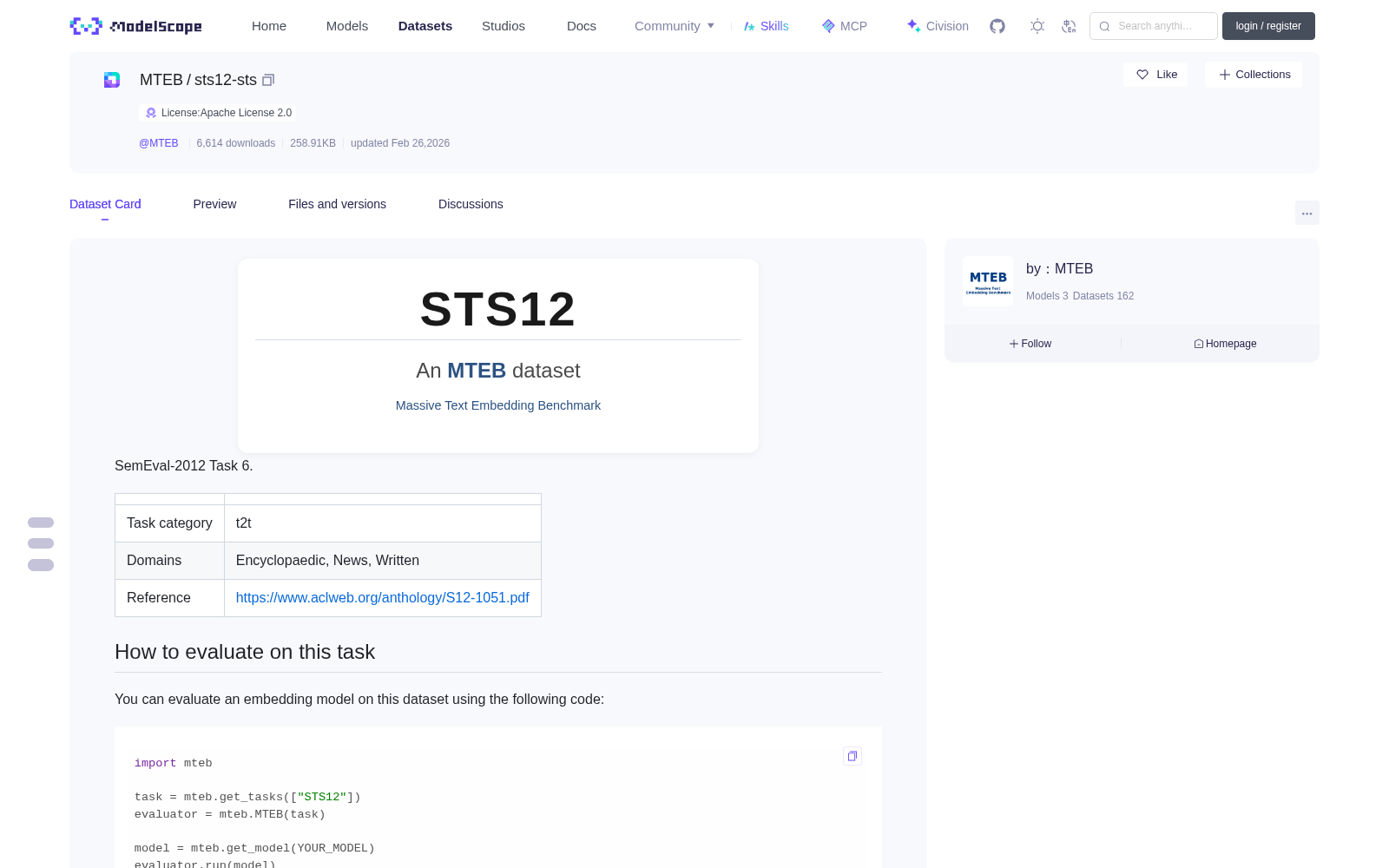Toggle the light/dark theme sun icon
This screenshot has height=868, width=1389.
click(1037, 26)
